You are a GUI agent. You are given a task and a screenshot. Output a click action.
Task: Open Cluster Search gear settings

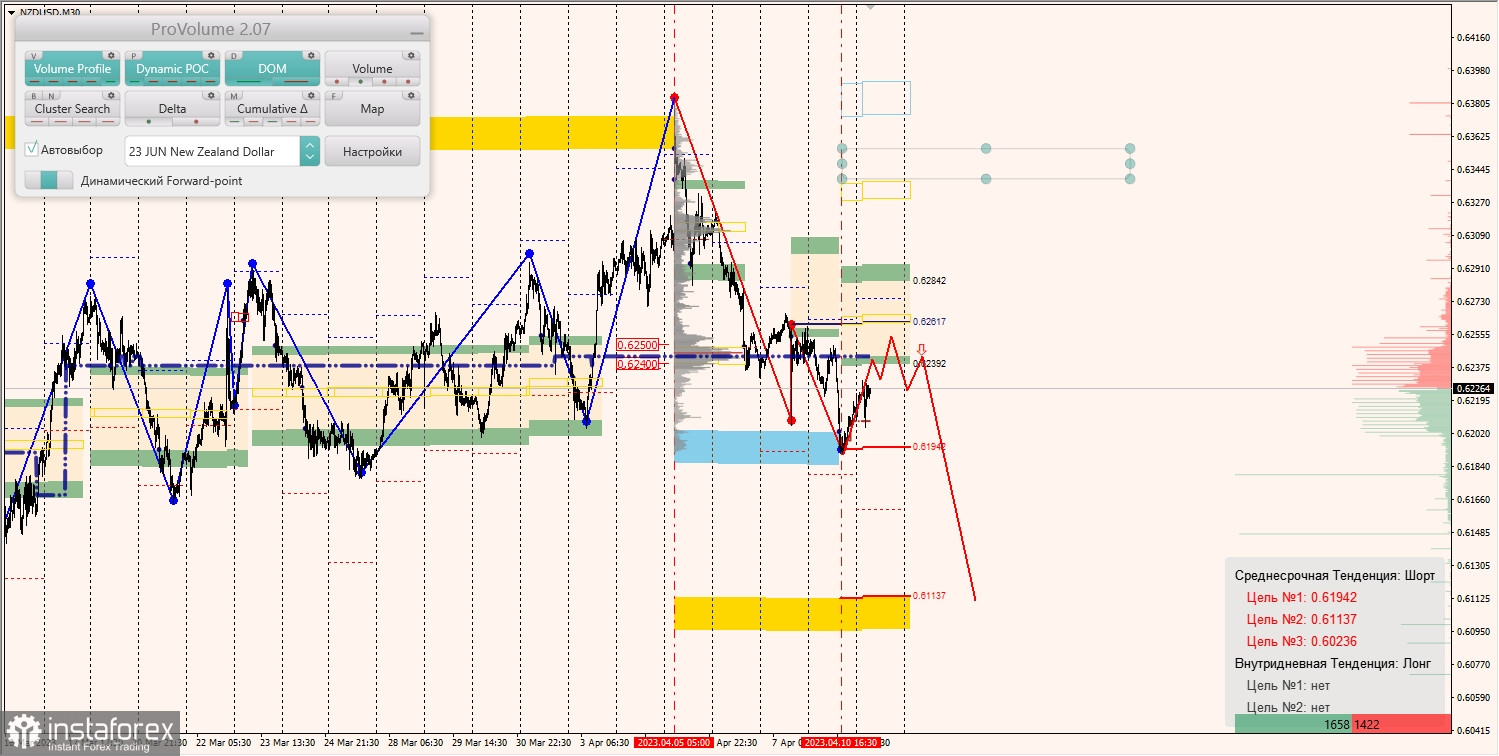click(x=111, y=96)
